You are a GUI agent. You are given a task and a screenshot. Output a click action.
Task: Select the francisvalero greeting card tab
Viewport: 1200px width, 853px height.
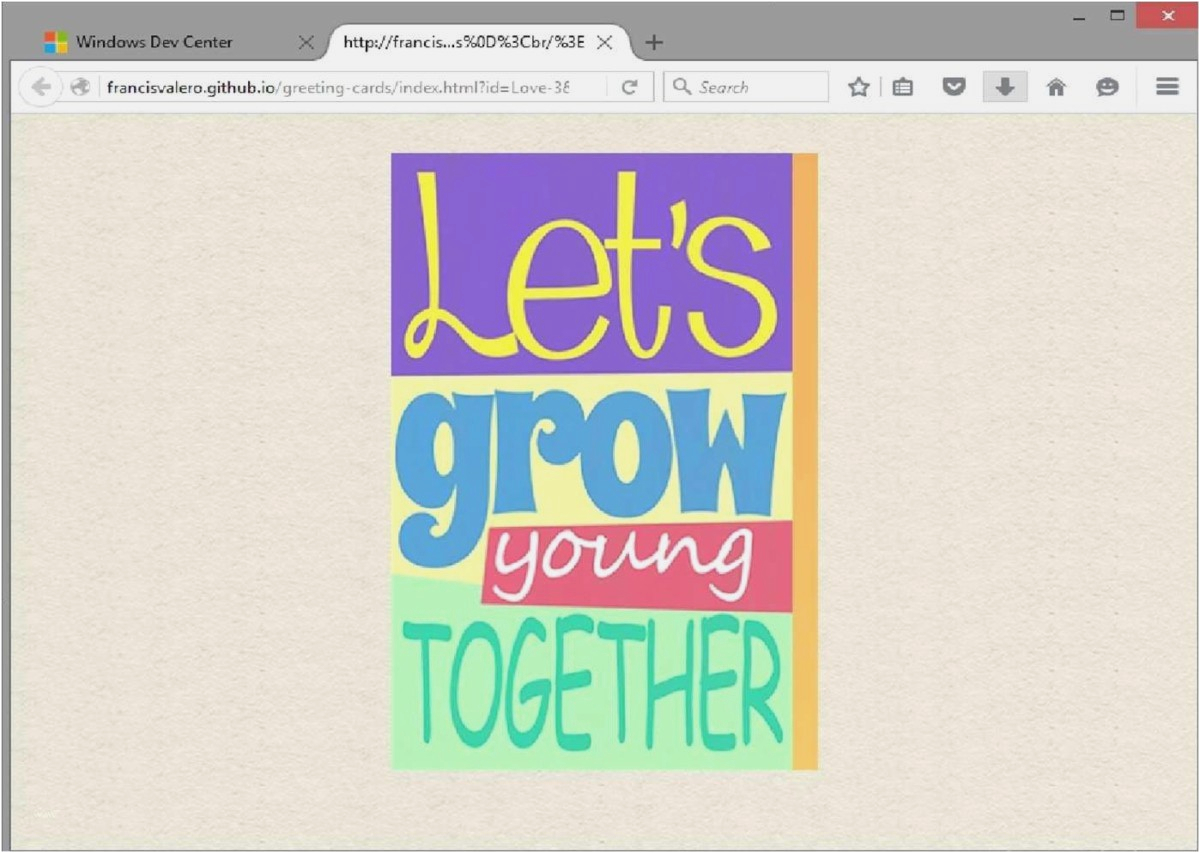(x=479, y=43)
